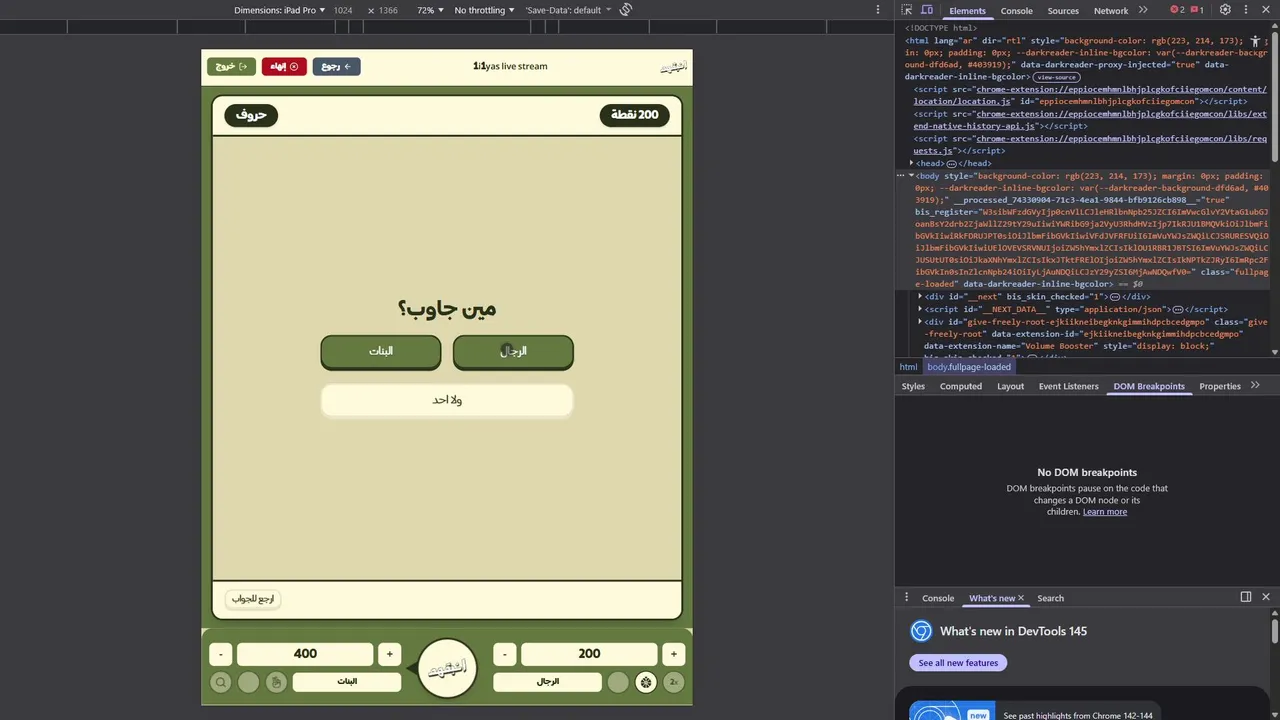Click the wheel lifeline icon for الرجال
The image size is (1280, 720).
pos(646,682)
